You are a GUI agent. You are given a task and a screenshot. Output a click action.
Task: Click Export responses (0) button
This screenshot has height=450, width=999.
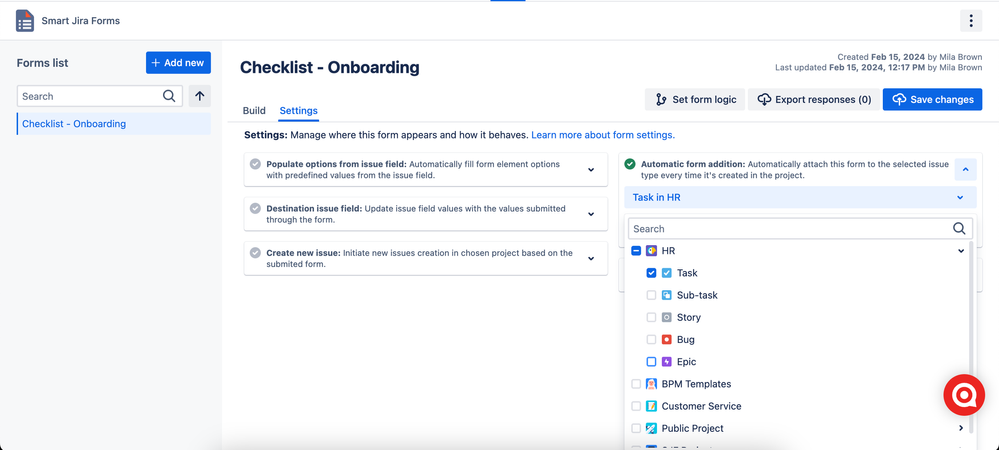pyautogui.click(x=814, y=99)
